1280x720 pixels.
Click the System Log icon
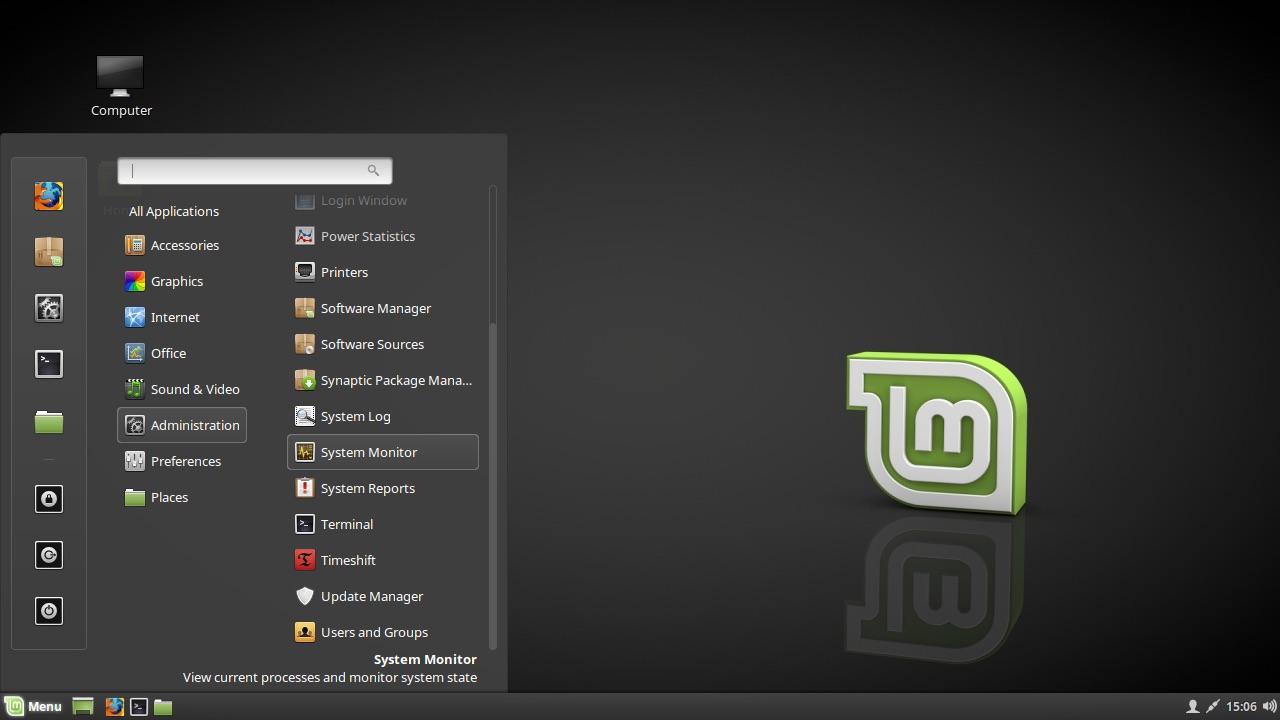pos(305,416)
